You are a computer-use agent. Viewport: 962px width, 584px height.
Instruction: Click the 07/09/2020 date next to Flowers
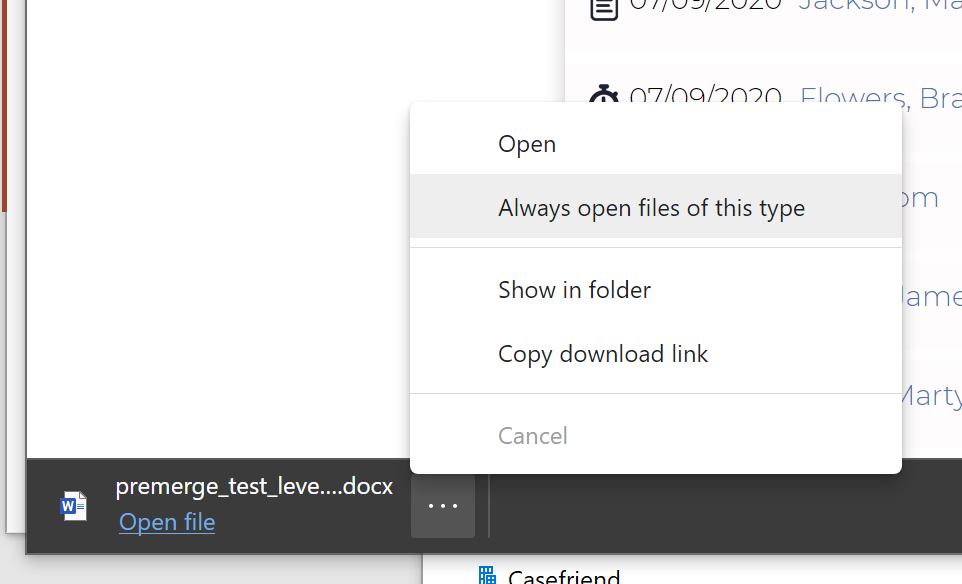(x=706, y=95)
